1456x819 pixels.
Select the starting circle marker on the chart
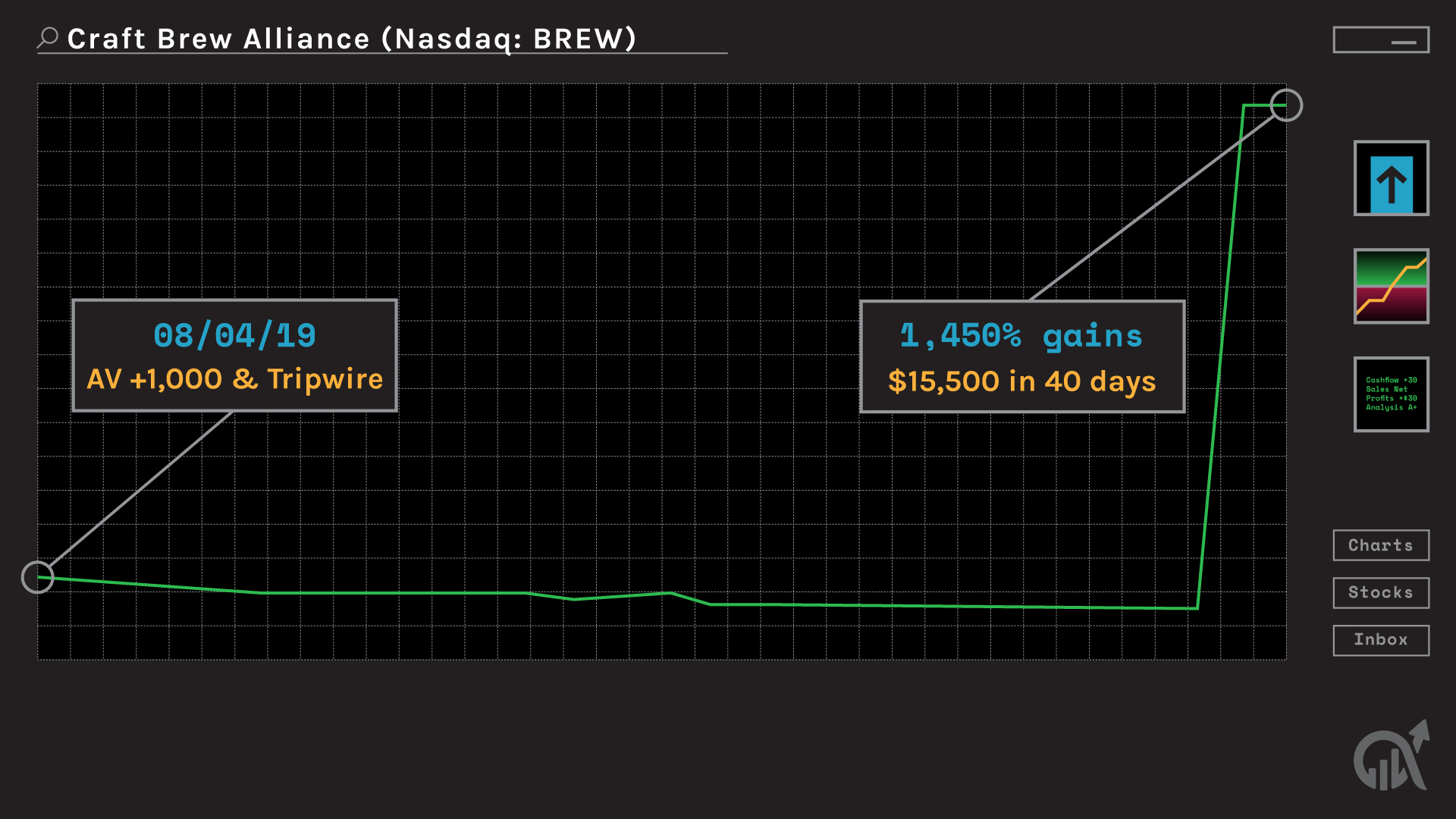(x=37, y=577)
